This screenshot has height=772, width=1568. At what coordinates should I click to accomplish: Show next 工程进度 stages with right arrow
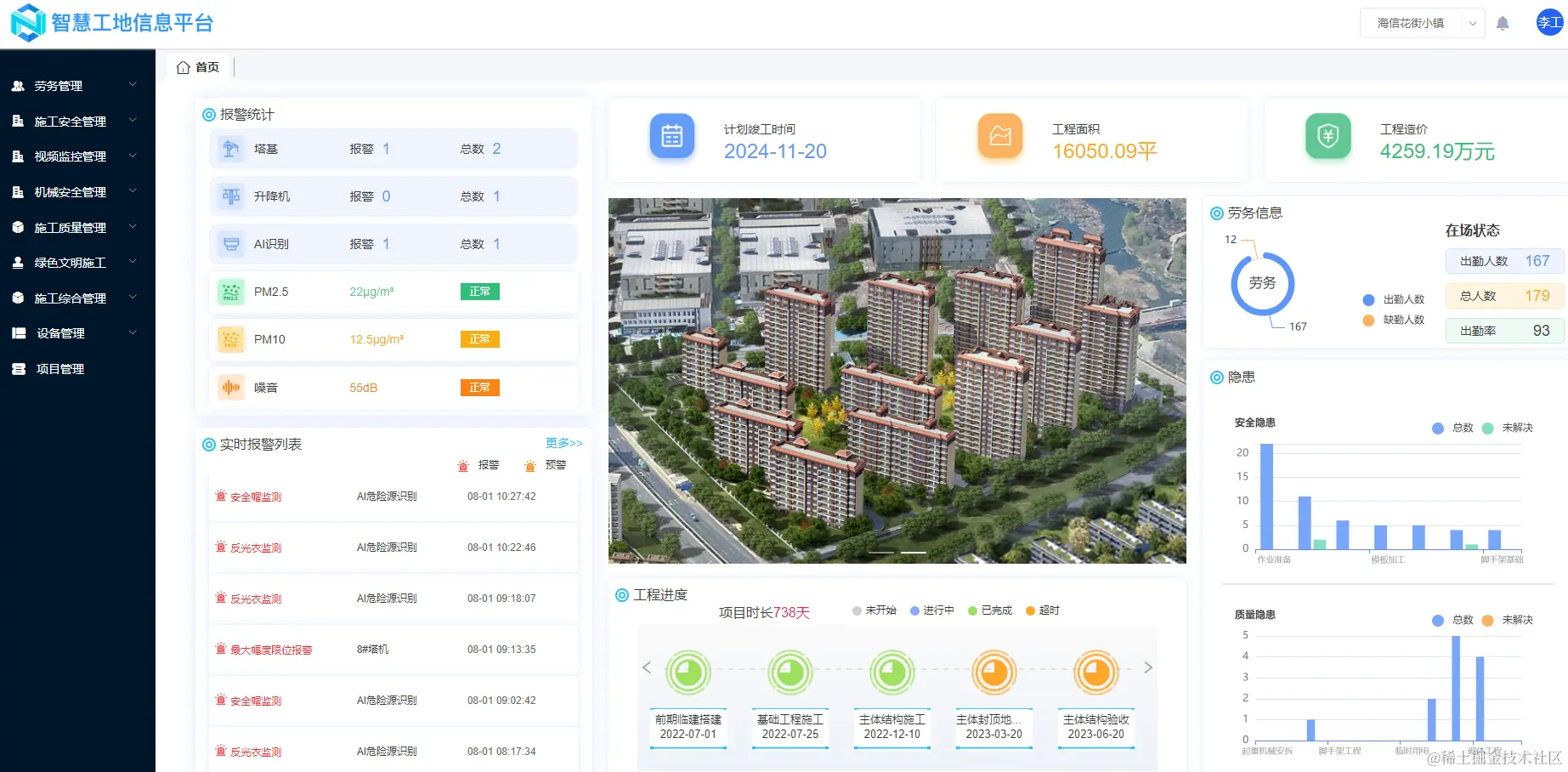click(1148, 667)
